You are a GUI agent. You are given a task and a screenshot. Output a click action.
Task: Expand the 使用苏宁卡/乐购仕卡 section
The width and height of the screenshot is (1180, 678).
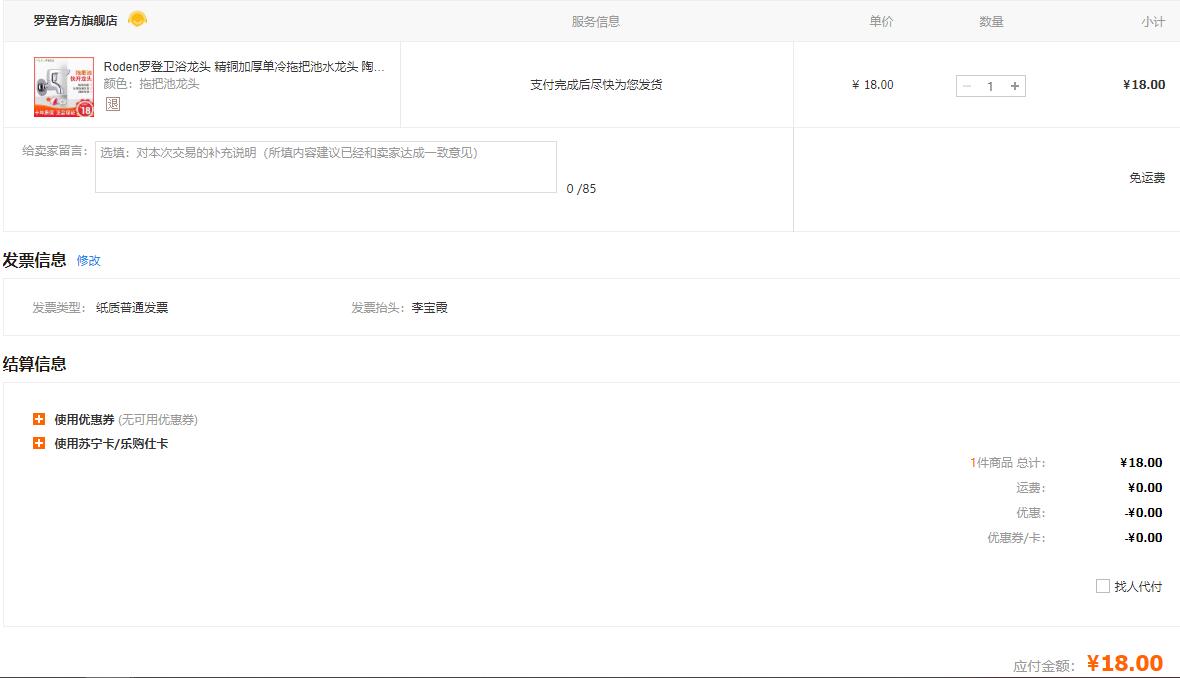[39, 443]
